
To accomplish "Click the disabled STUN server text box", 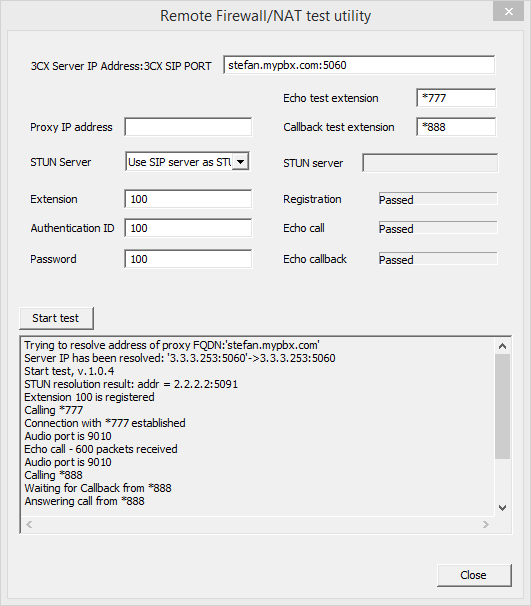I will click(430, 163).
